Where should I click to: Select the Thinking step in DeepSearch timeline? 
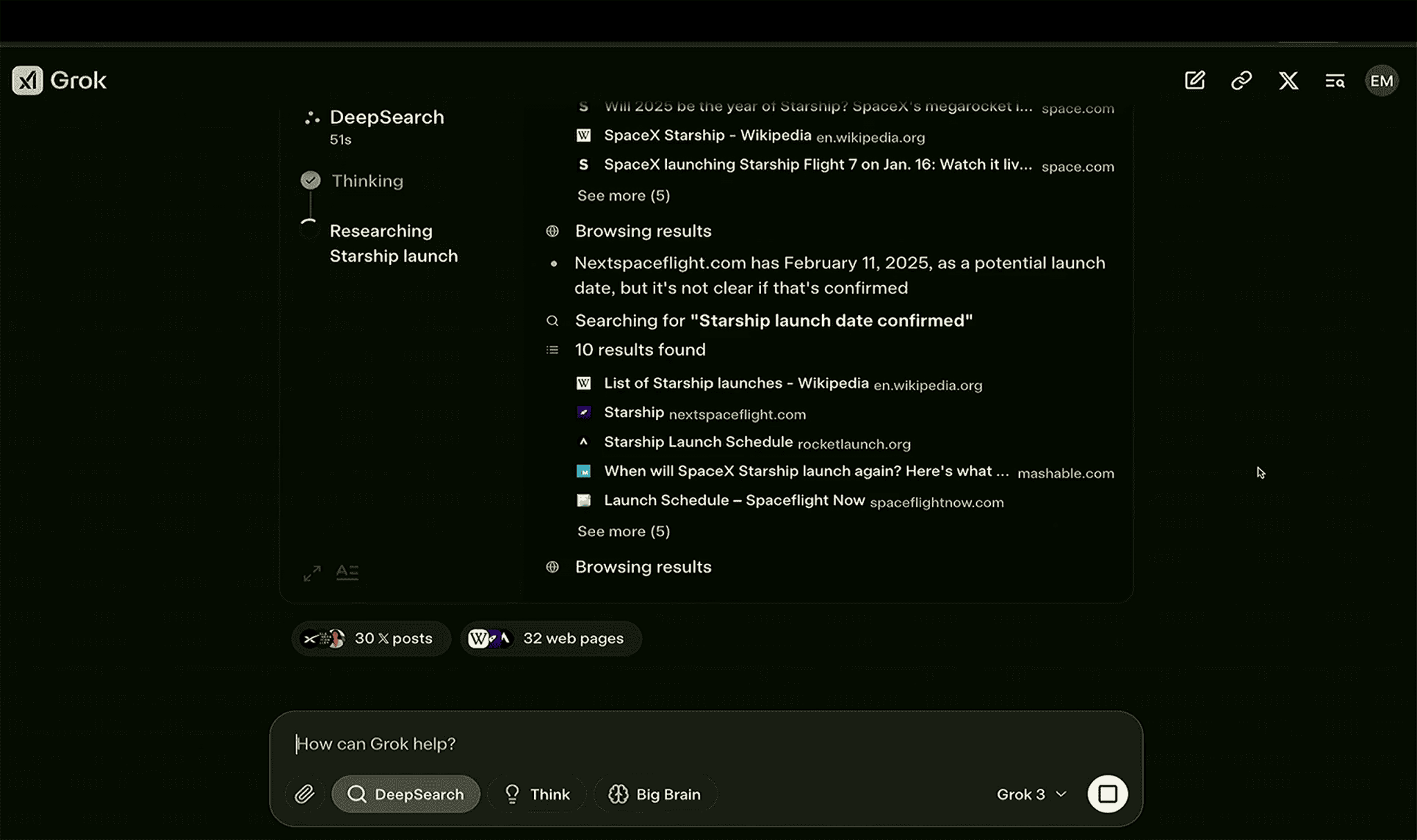[x=367, y=181]
